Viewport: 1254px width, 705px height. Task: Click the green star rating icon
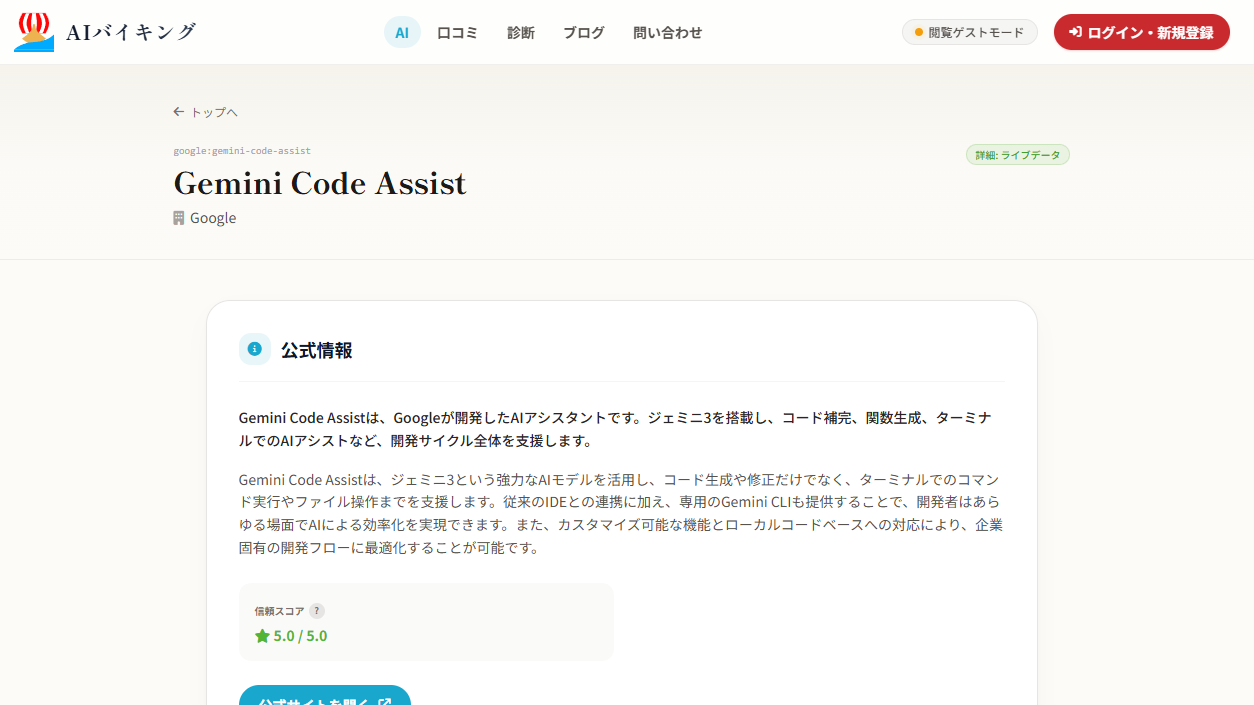262,636
